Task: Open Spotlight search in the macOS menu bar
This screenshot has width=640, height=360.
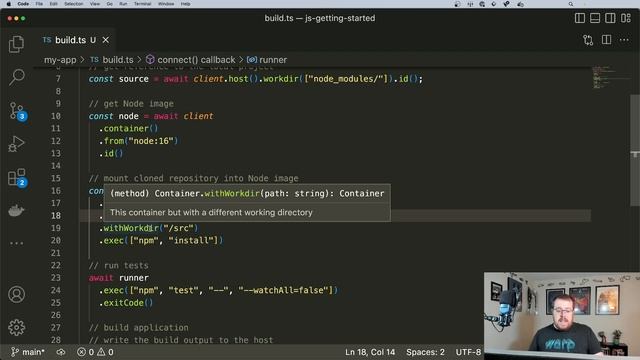Action: (x=571, y=4)
